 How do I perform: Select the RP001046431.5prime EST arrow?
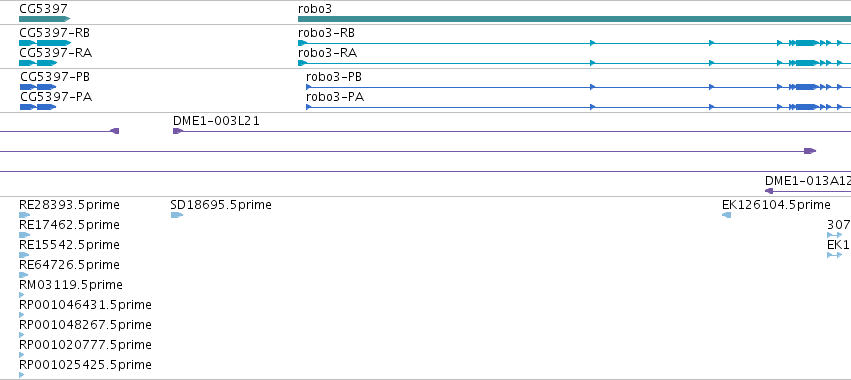point(22,315)
